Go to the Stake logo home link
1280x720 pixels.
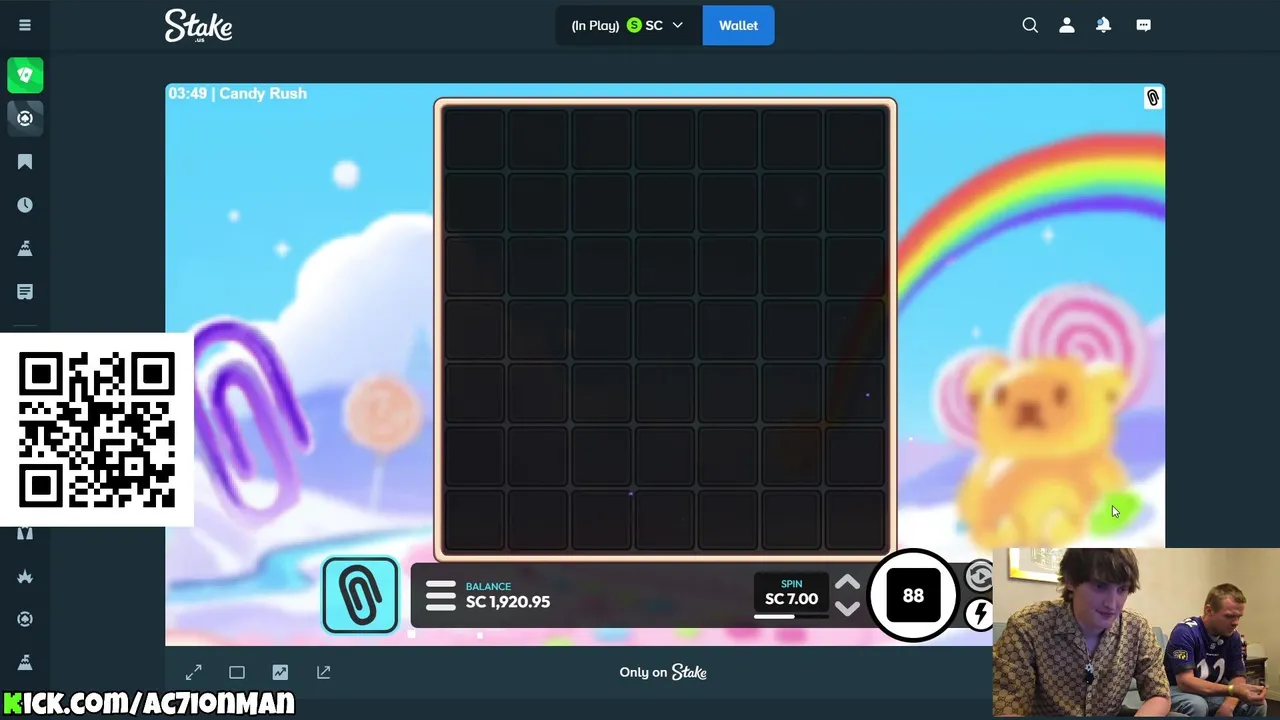click(x=198, y=25)
